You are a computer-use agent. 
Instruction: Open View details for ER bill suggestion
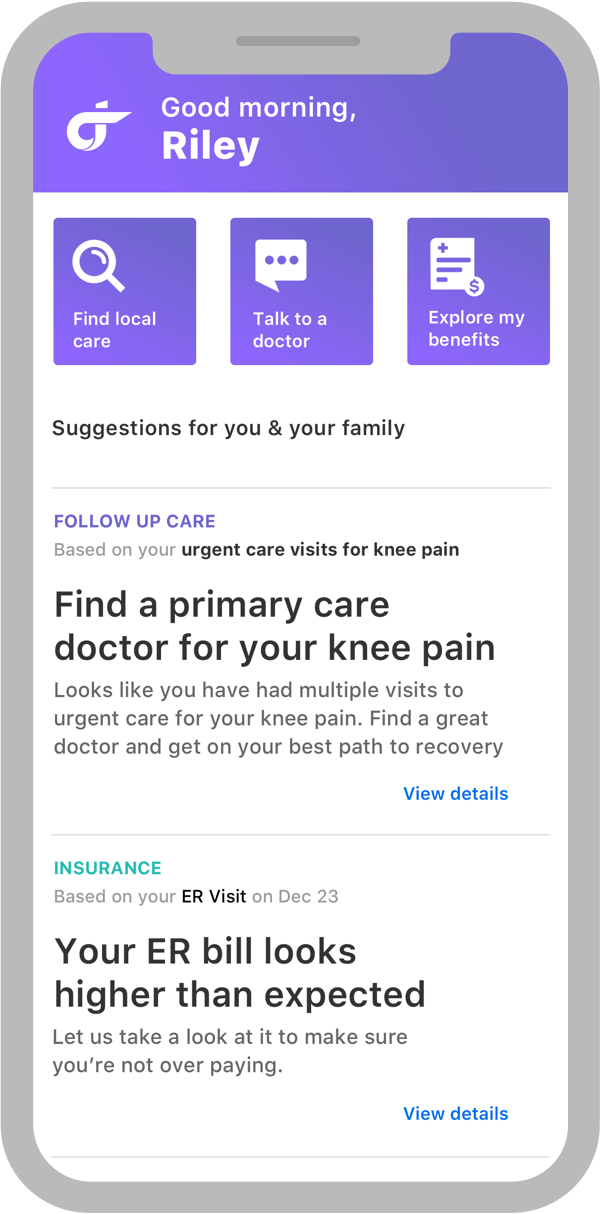[455, 1114]
